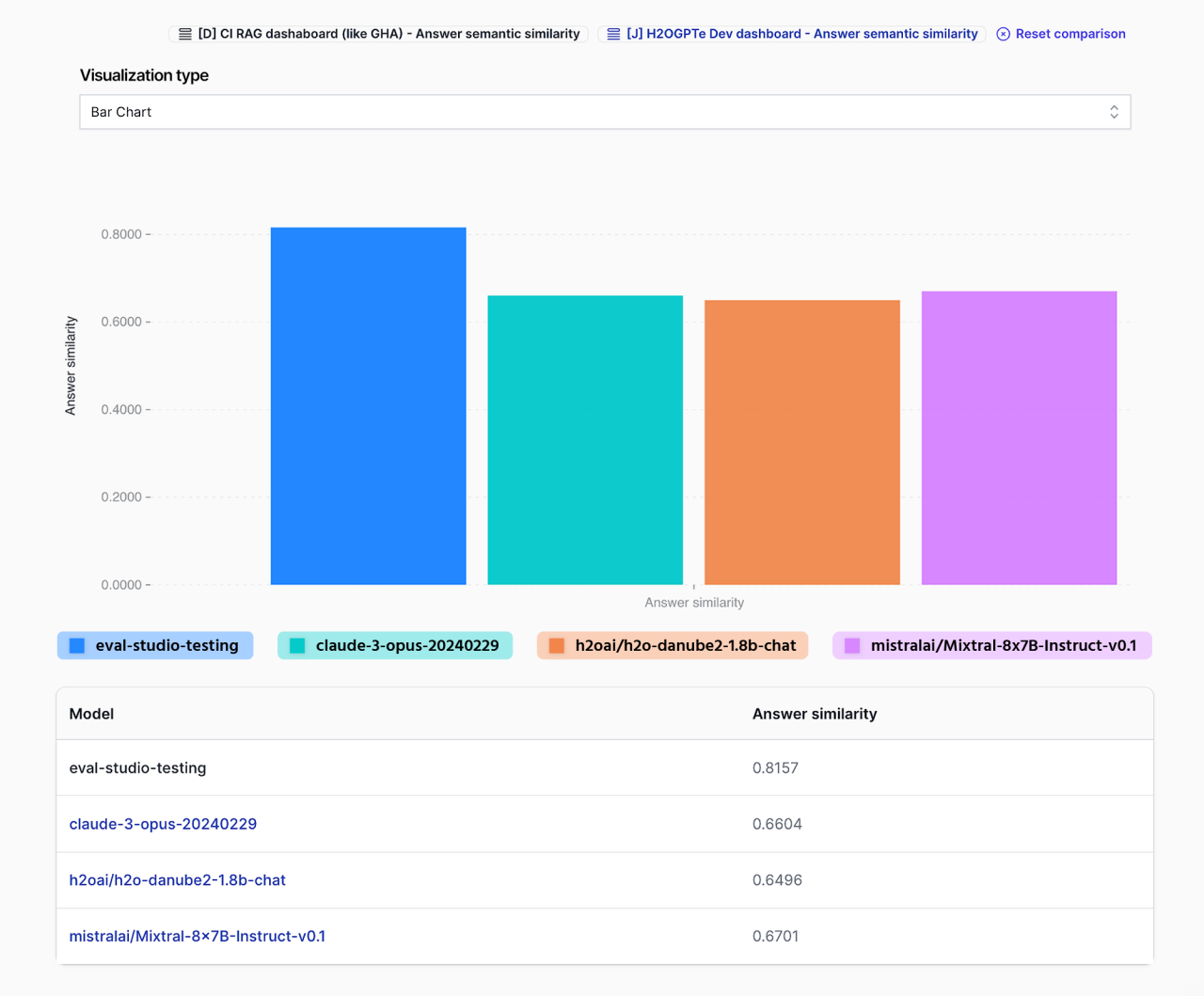Toggle the claude-3-opus-20240229 legend label
Screen dimensions: 1204x996
pos(406,645)
